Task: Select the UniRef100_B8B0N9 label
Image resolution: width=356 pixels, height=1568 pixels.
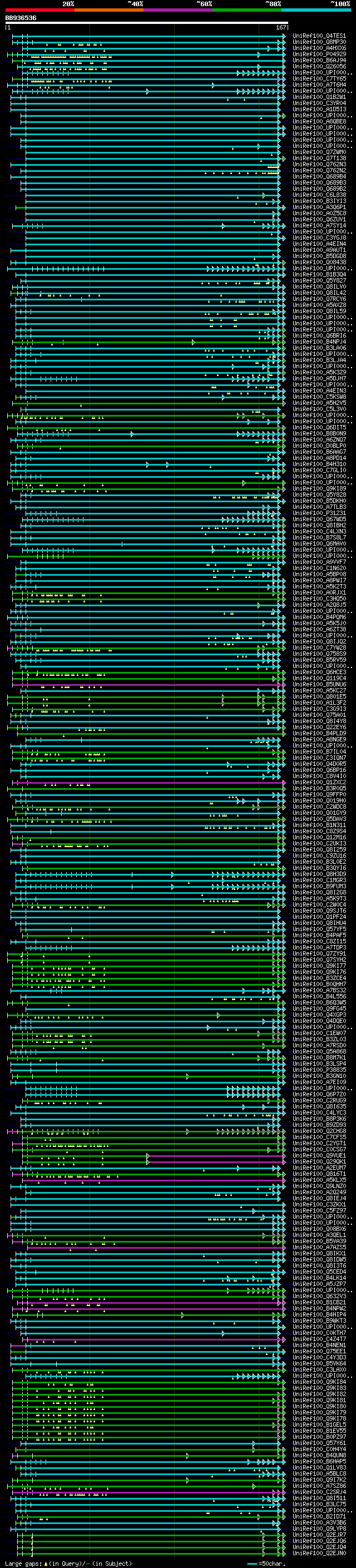Action: (319, 434)
